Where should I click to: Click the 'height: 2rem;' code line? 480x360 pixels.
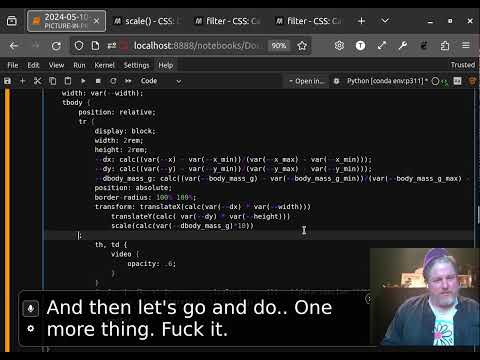[x=121, y=150]
